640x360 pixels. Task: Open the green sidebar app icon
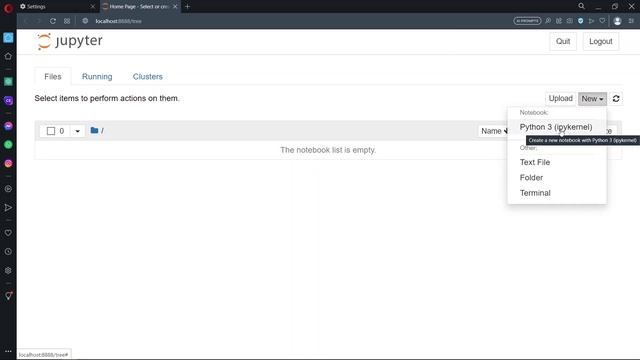coord(8,82)
